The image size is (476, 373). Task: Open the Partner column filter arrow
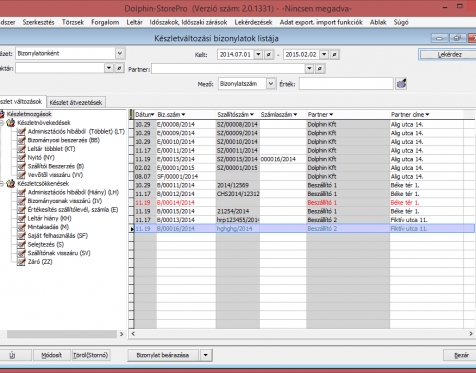tap(331, 115)
